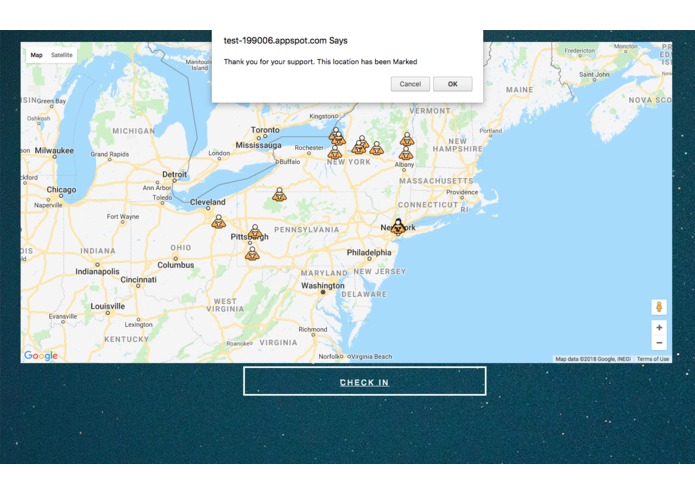This screenshot has width=695, height=494.
Task: Click the Louisville city label
Action: coord(108,306)
